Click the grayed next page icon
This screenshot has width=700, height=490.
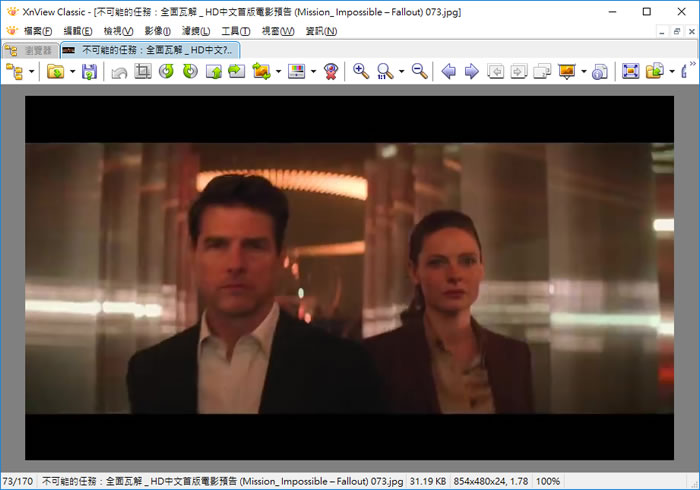519,71
